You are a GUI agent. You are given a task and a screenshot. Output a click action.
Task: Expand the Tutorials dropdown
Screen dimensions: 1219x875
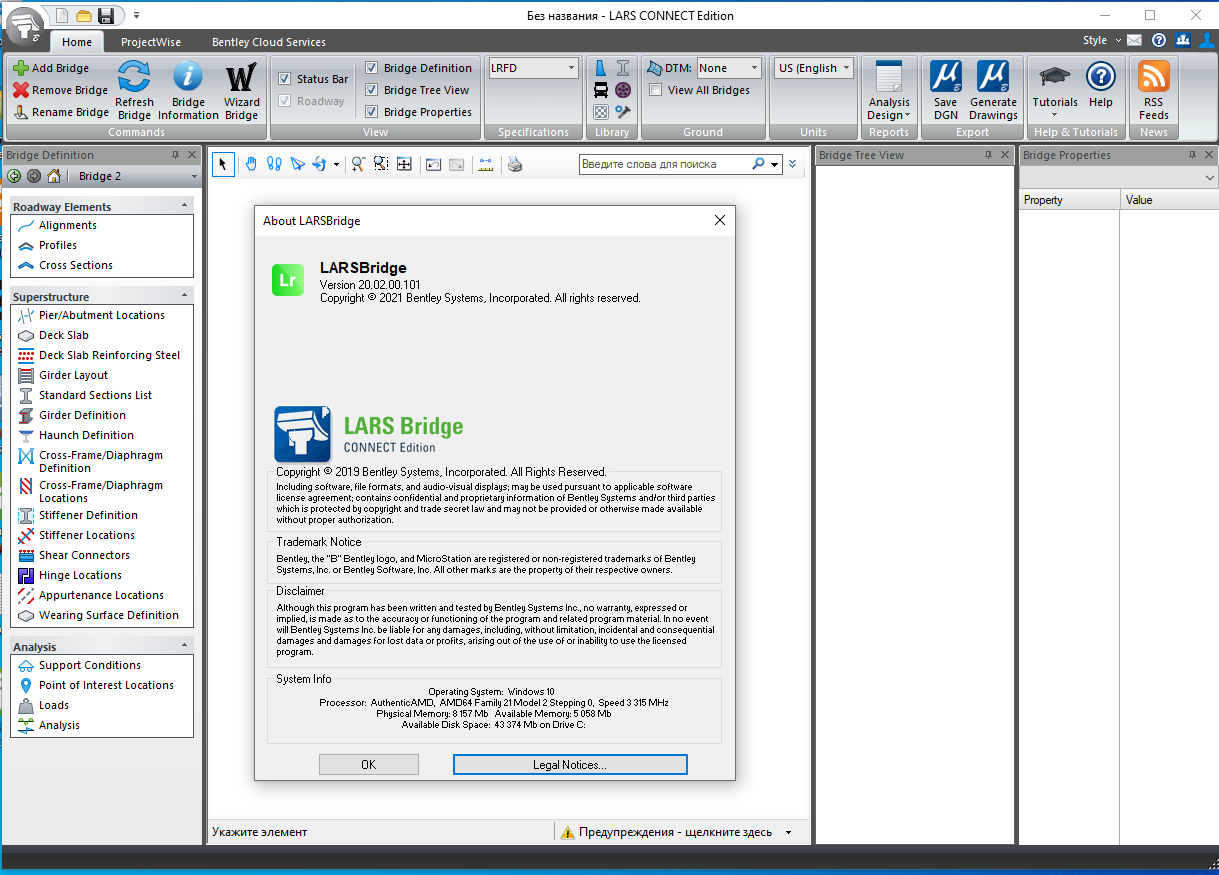(1055, 90)
